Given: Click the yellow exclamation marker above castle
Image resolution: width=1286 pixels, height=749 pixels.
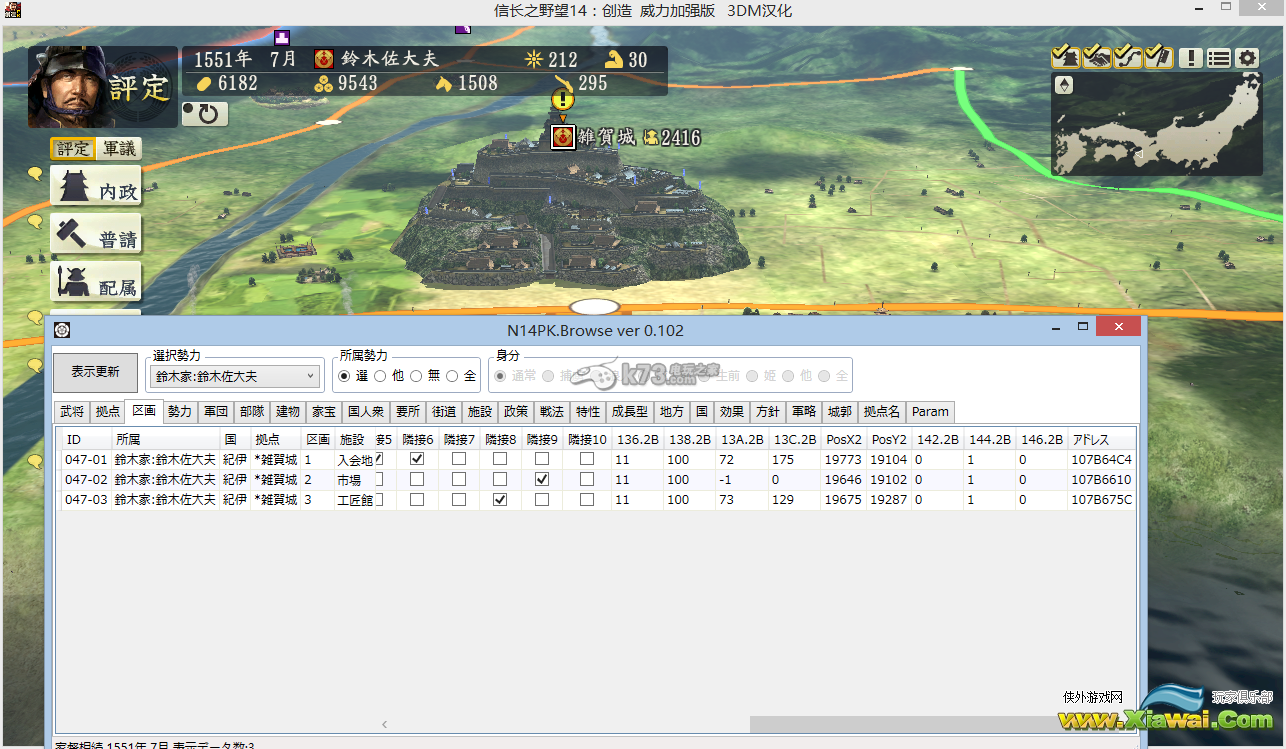Looking at the screenshot, I should 563,98.
